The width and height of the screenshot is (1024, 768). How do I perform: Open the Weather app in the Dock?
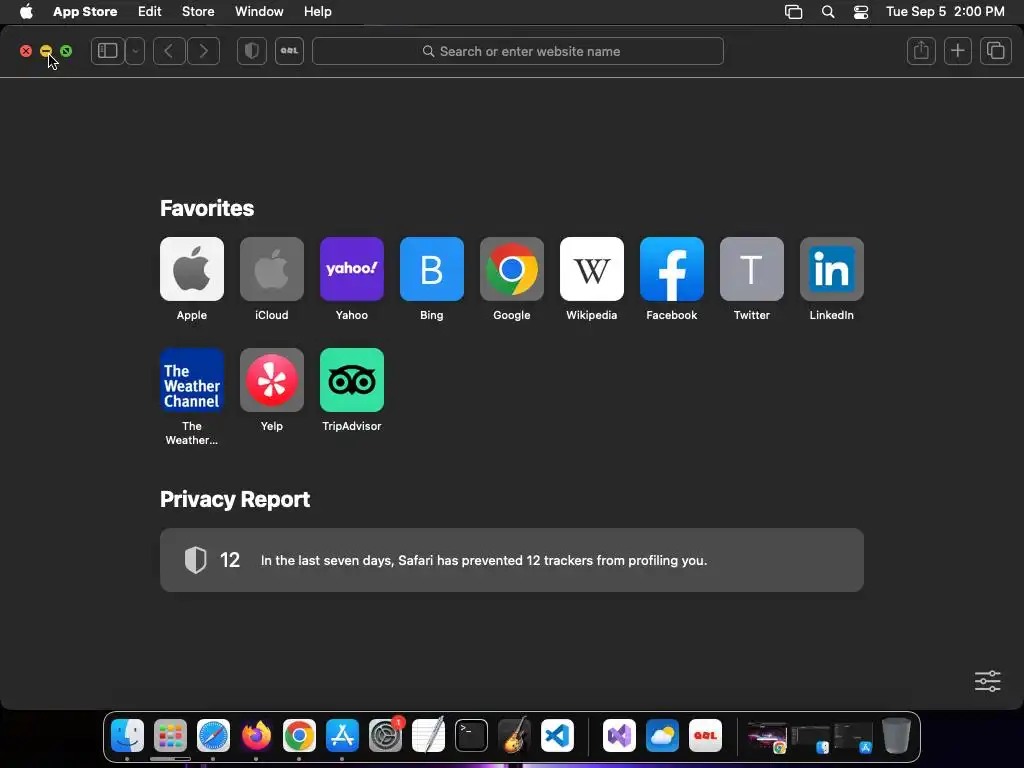(x=662, y=735)
